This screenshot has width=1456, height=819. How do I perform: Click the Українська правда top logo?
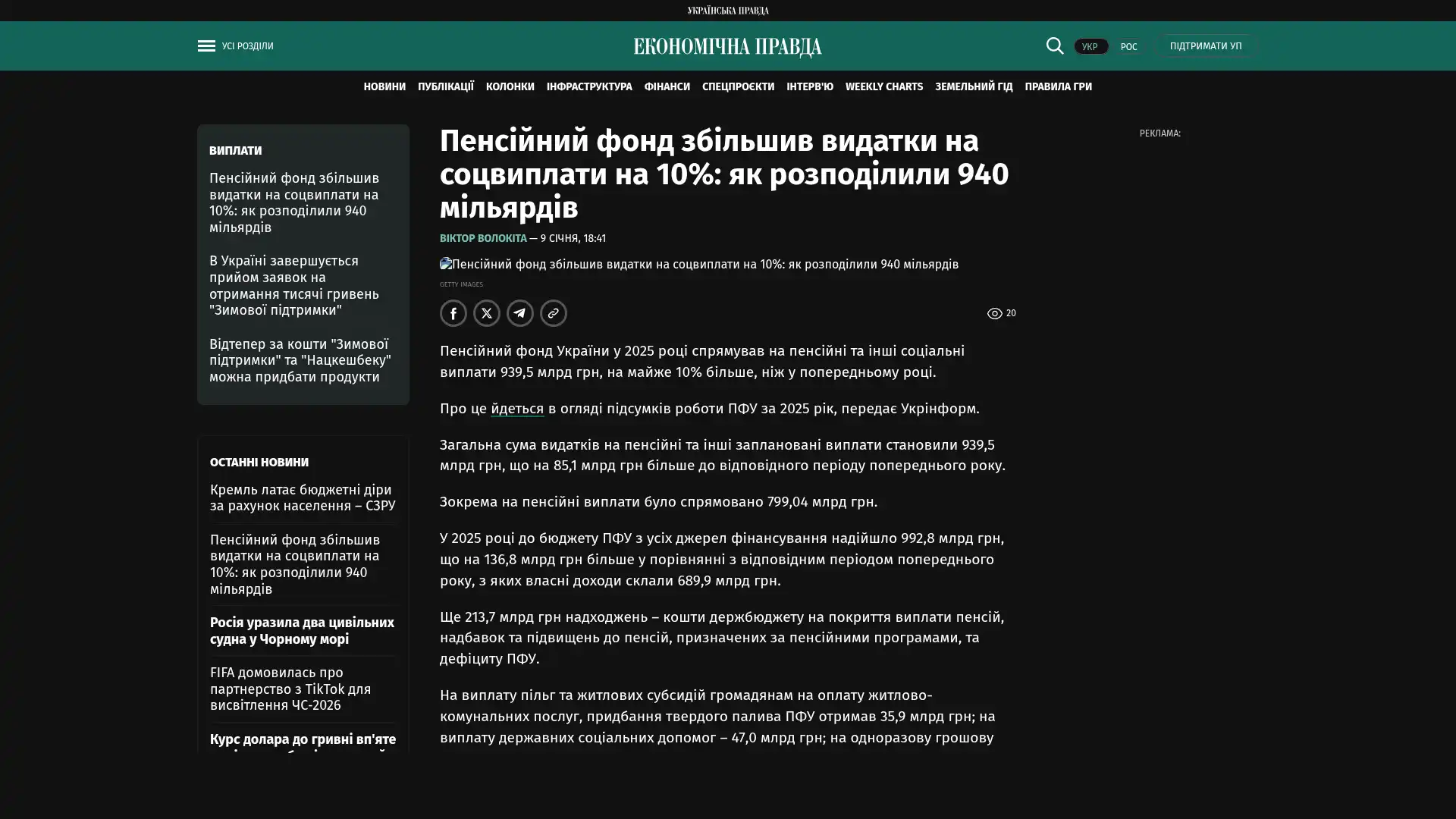click(727, 11)
